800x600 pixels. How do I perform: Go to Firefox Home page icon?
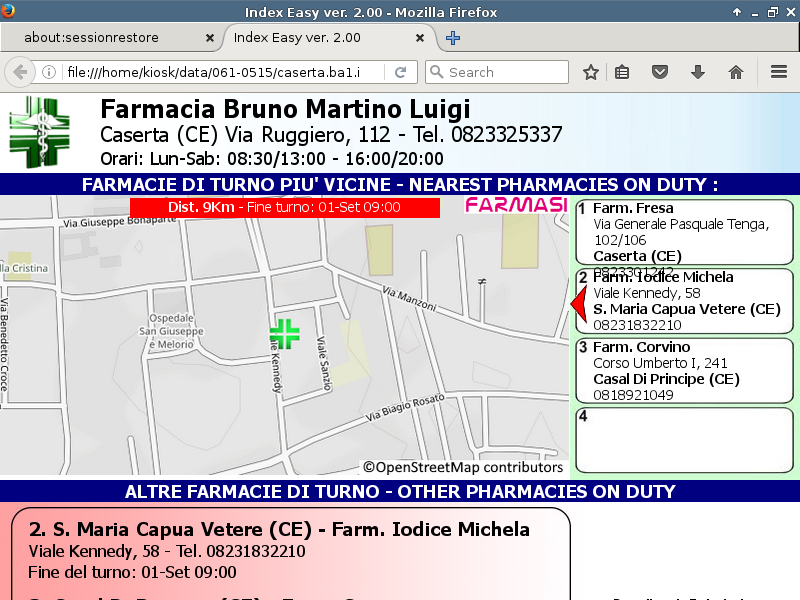pos(736,72)
